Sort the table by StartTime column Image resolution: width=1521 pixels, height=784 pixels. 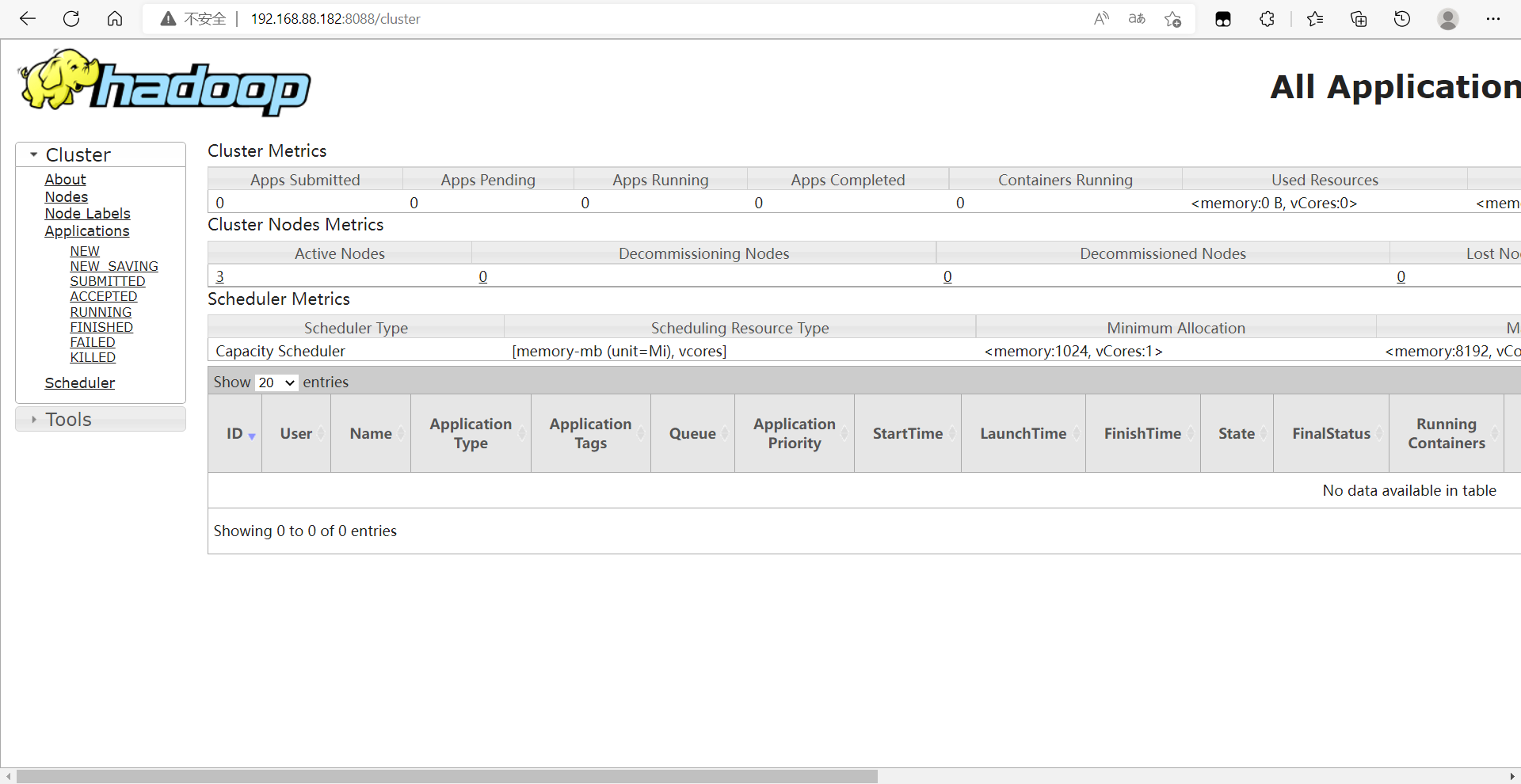[x=908, y=433]
